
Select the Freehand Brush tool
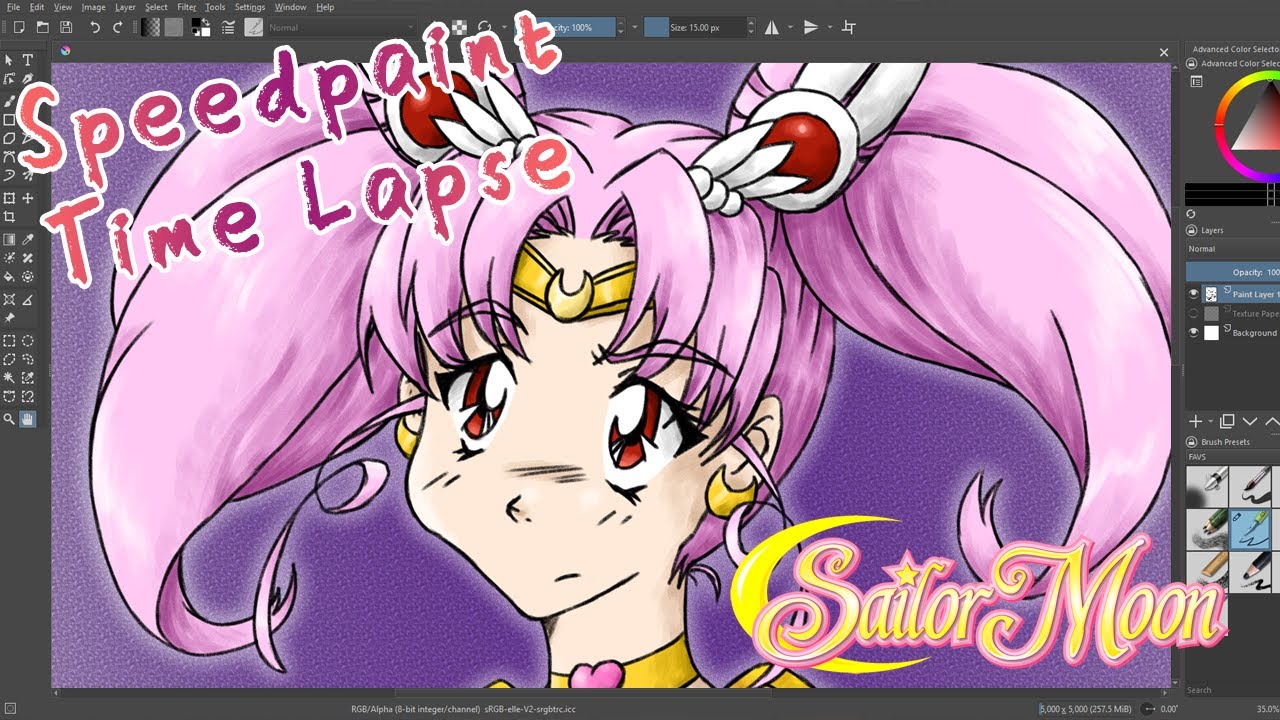pos(9,100)
